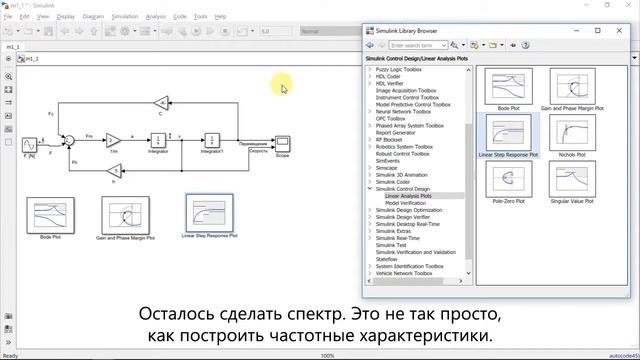
Task: Click the library tree vertical scrollbar
Action: [x=469, y=171]
